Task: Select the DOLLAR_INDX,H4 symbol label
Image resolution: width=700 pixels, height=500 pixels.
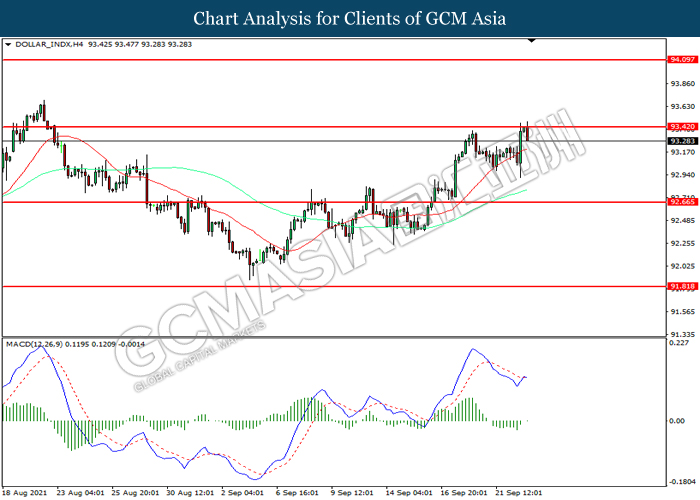Action: (x=49, y=44)
